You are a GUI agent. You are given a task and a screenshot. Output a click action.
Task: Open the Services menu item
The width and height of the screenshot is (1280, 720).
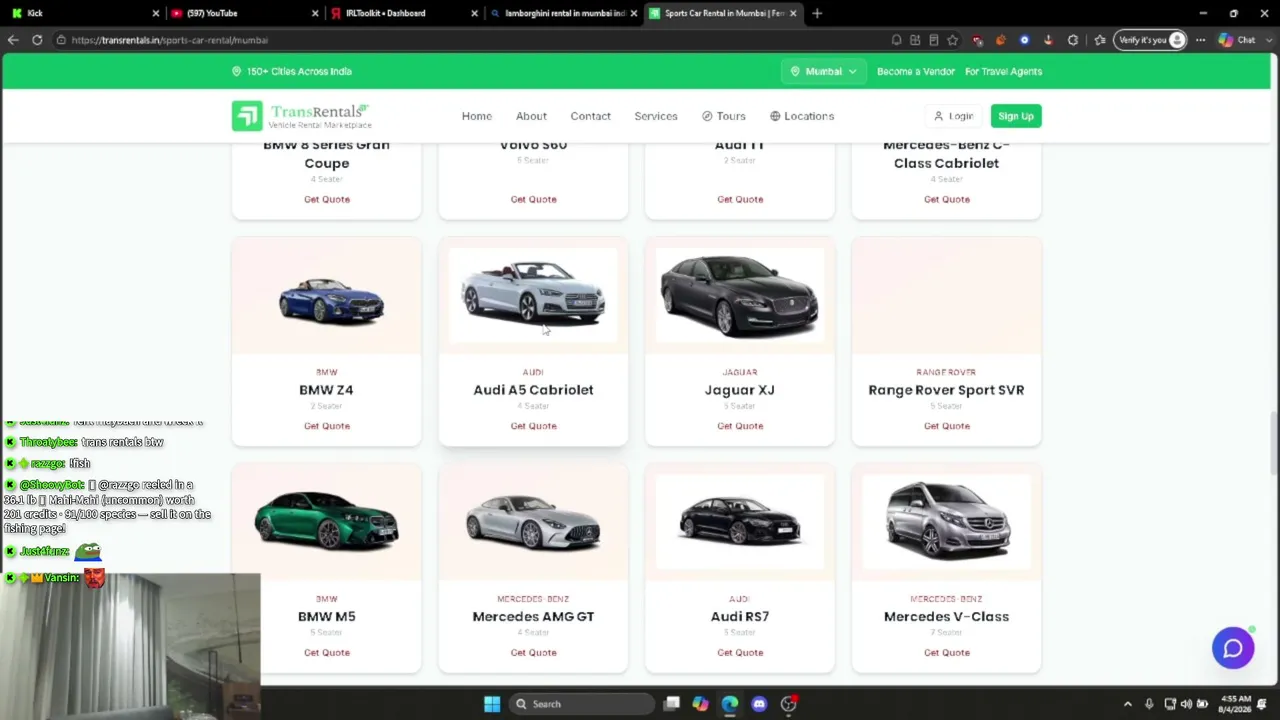[656, 116]
